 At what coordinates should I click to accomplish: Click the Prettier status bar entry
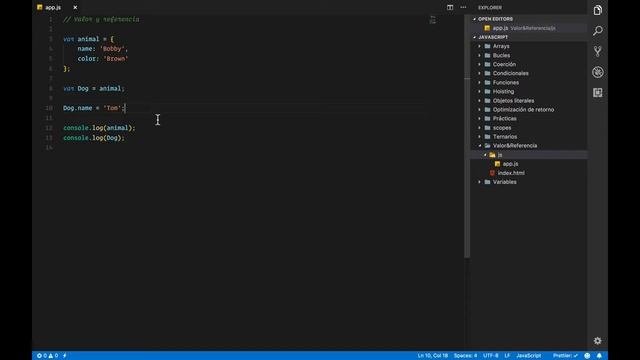(x=565, y=356)
